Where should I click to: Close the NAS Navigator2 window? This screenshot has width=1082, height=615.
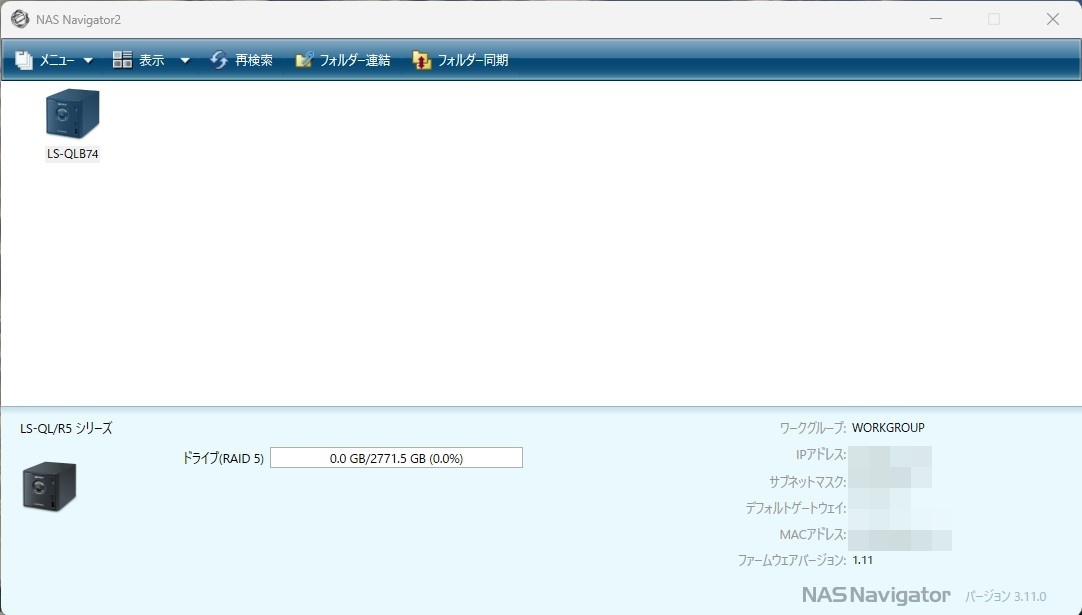tap(1052, 19)
